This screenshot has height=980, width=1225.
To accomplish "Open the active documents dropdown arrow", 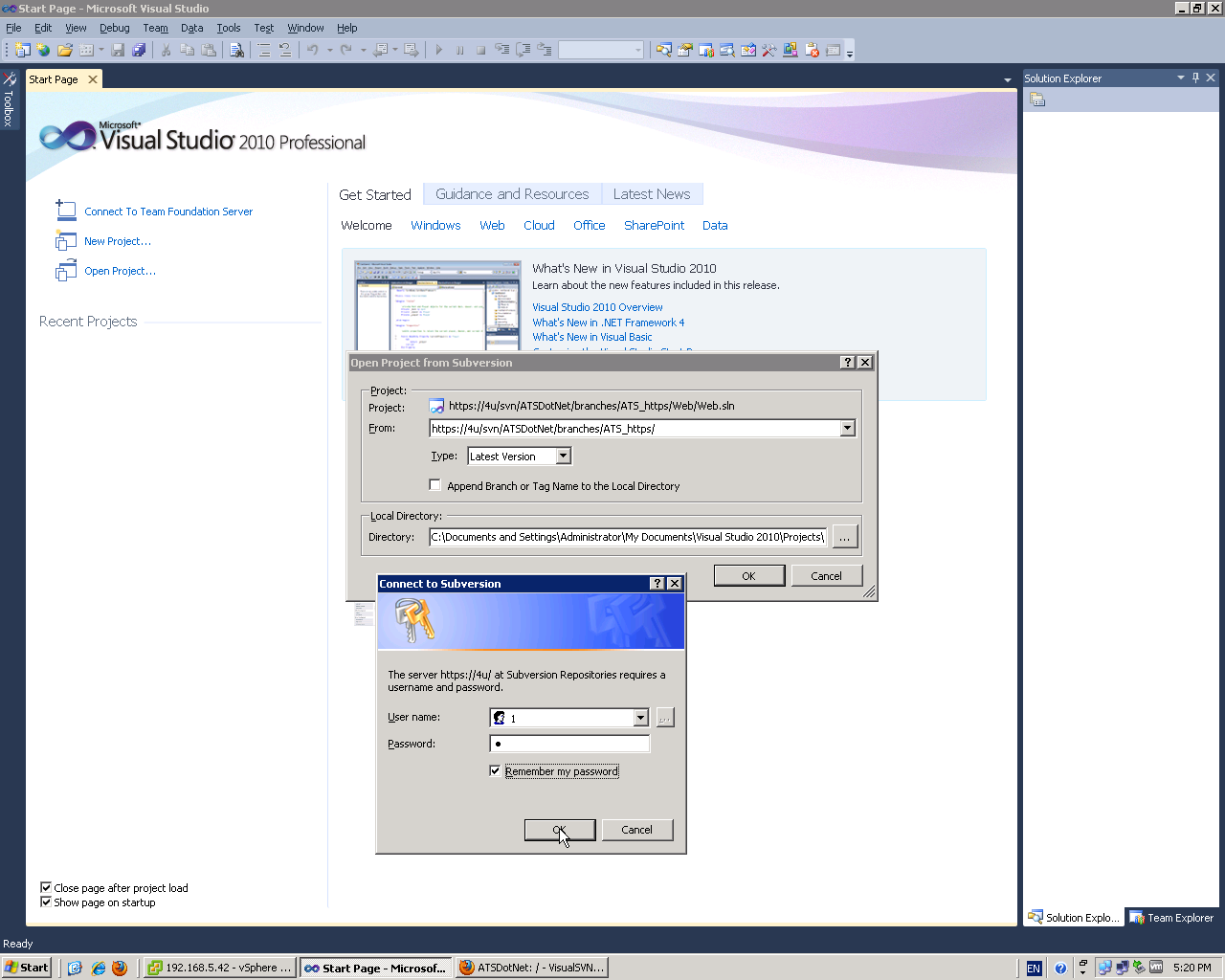I will (1007, 79).
